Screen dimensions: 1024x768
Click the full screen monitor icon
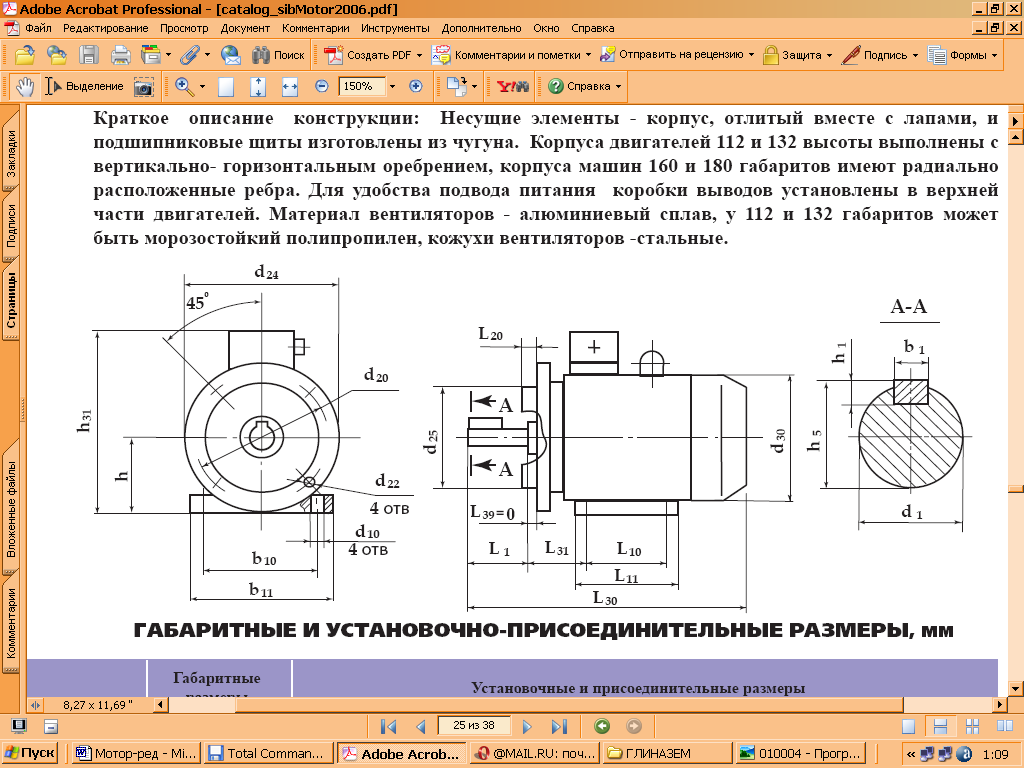[20, 726]
